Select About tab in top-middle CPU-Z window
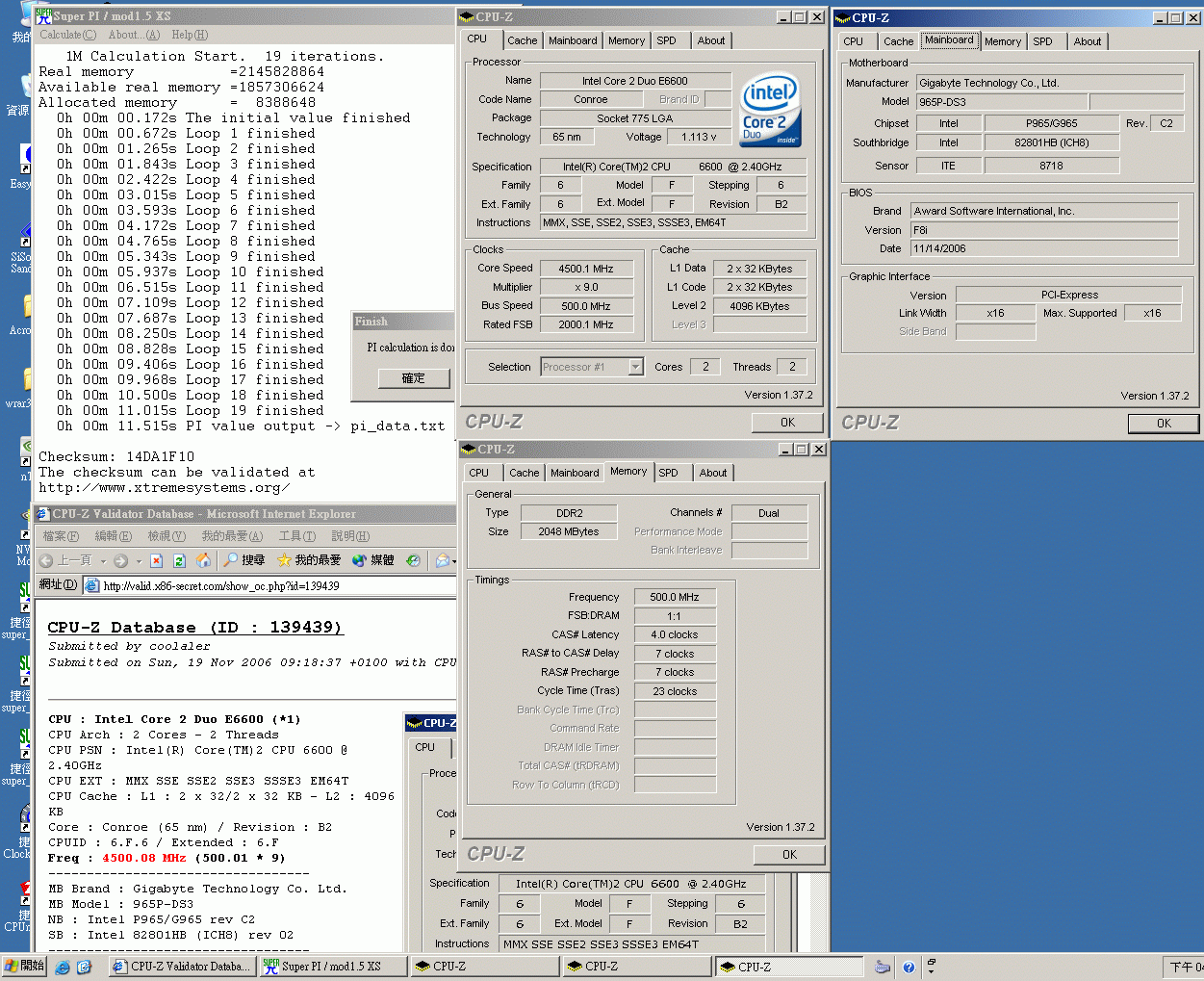The image size is (1204, 981). (x=711, y=40)
